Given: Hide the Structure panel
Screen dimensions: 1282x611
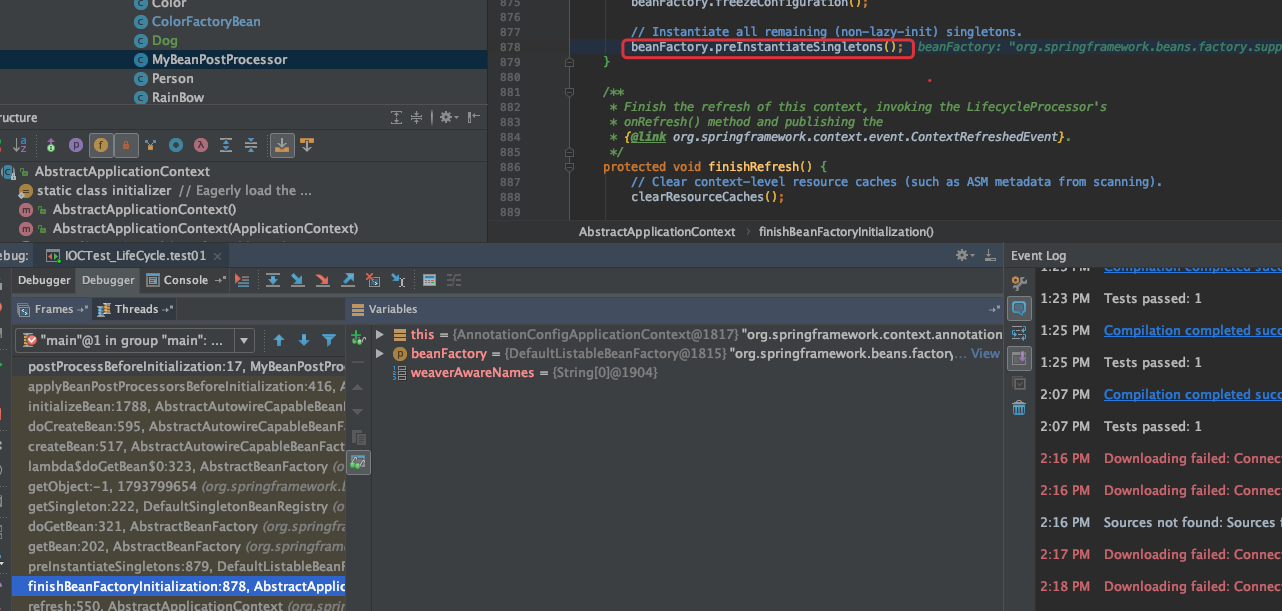Looking at the screenshot, I should pyautogui.click(x=473, y=118).
